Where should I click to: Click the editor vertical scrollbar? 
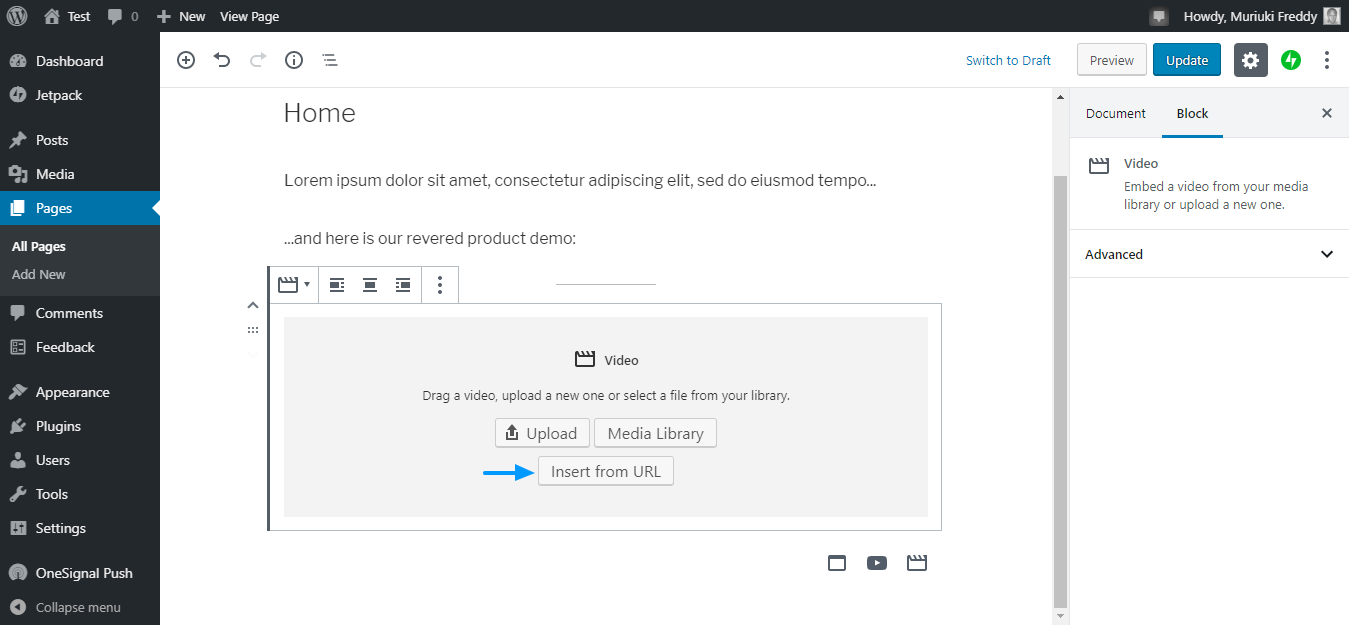[1061, 390]
